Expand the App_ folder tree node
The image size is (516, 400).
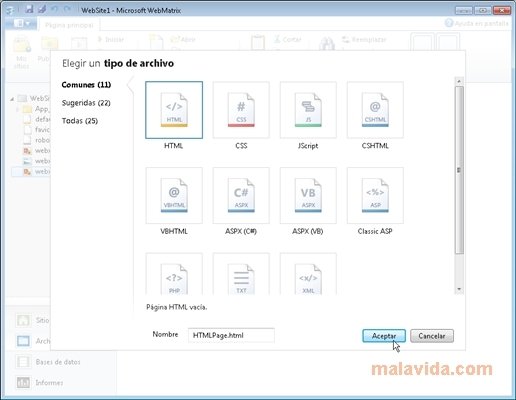(x=17, y=109)
